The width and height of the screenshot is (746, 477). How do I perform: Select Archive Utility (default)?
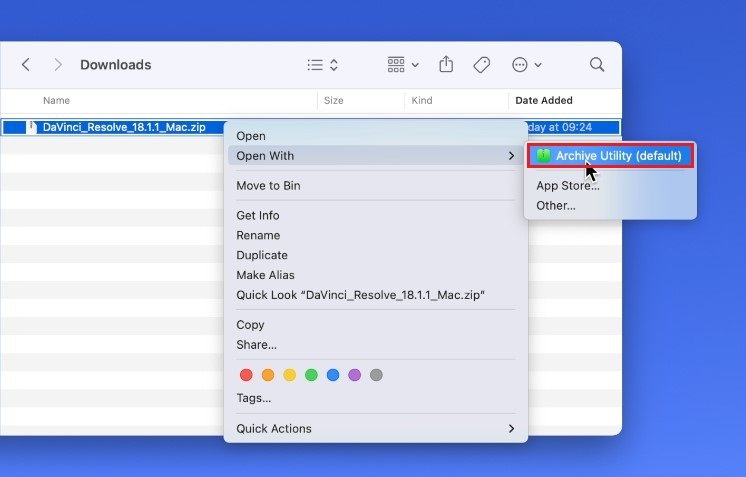pyautogui.click(x=610, y=156)
